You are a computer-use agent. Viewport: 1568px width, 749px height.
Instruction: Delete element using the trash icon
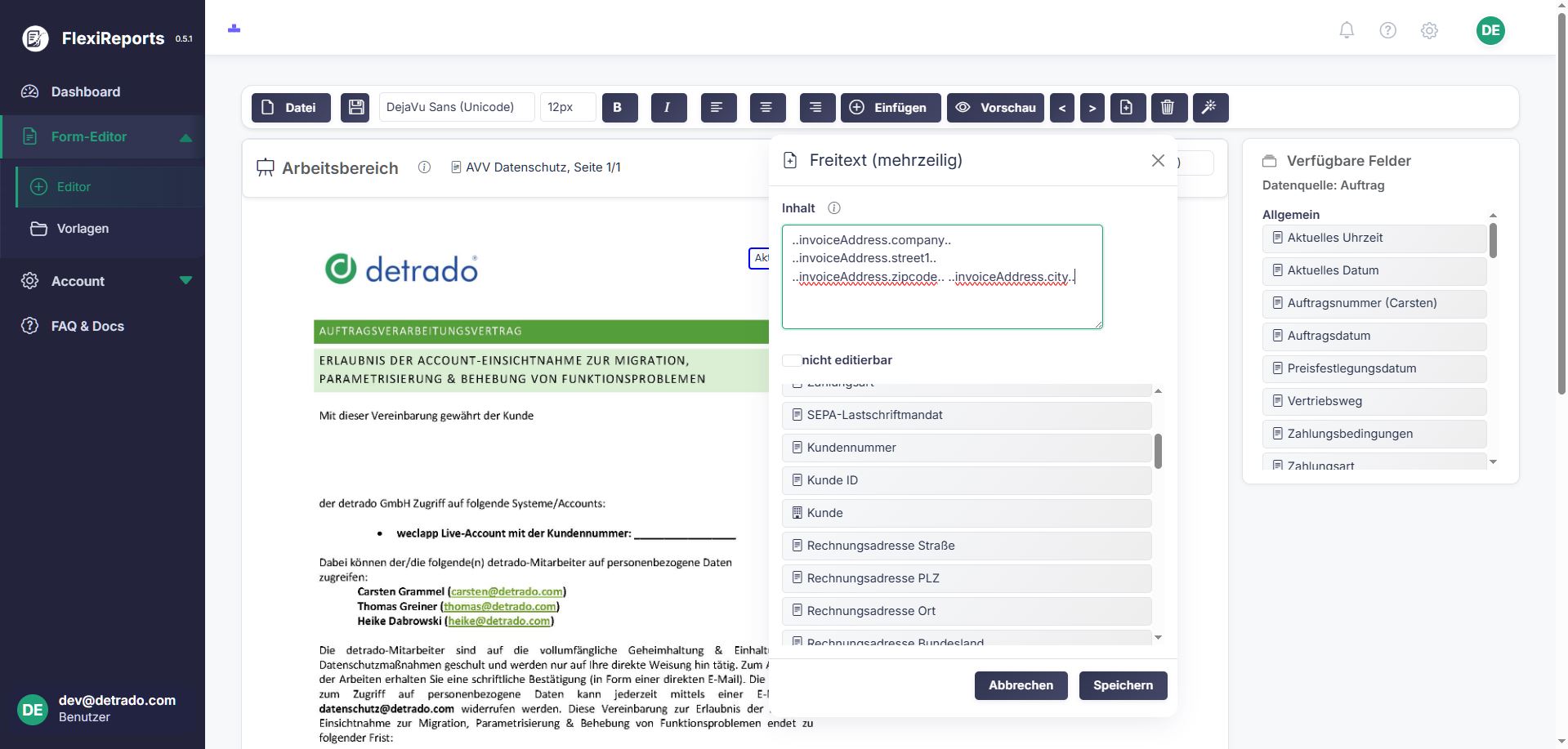point(1168,107)
